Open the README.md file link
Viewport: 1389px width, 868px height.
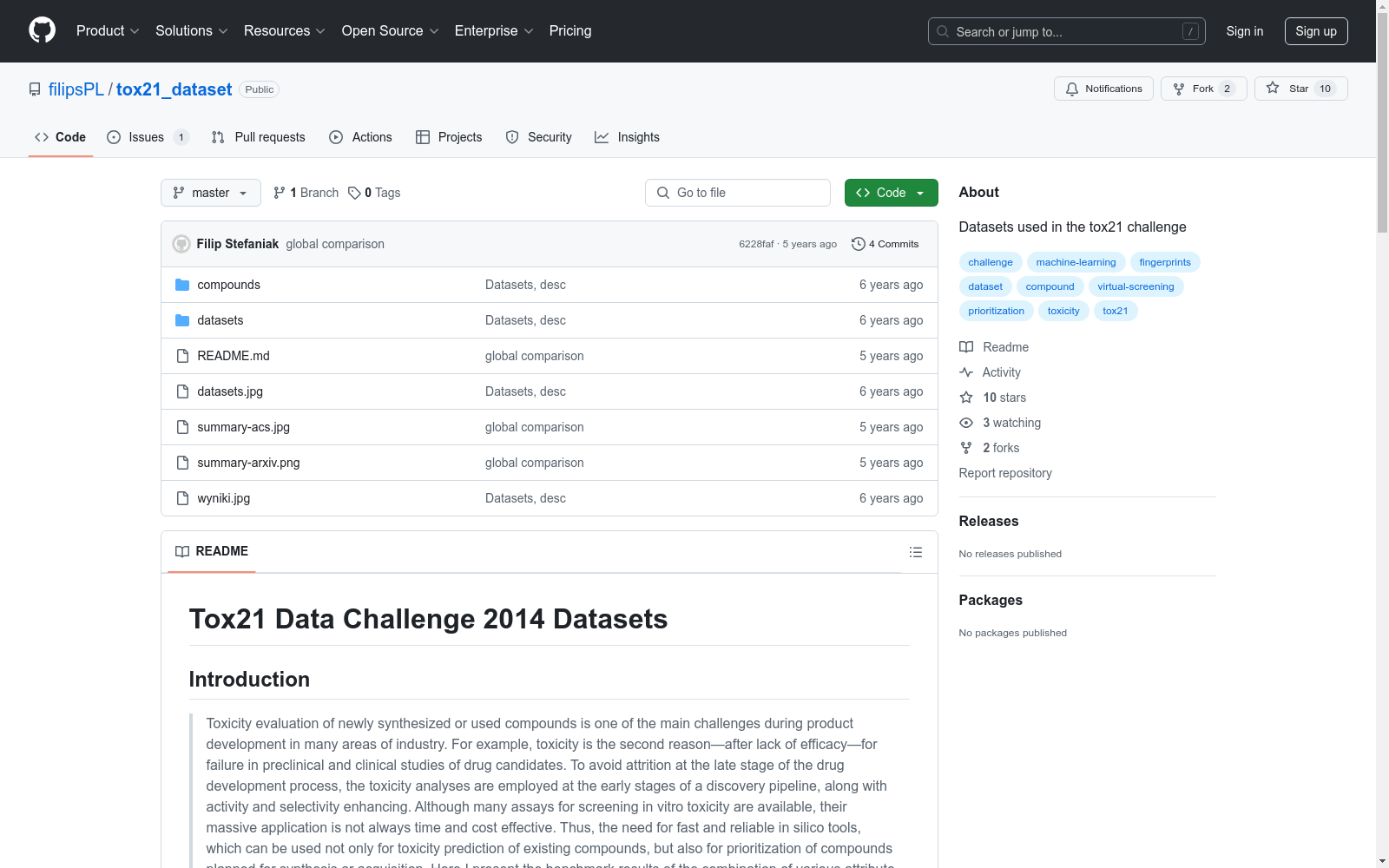point(233,356)
